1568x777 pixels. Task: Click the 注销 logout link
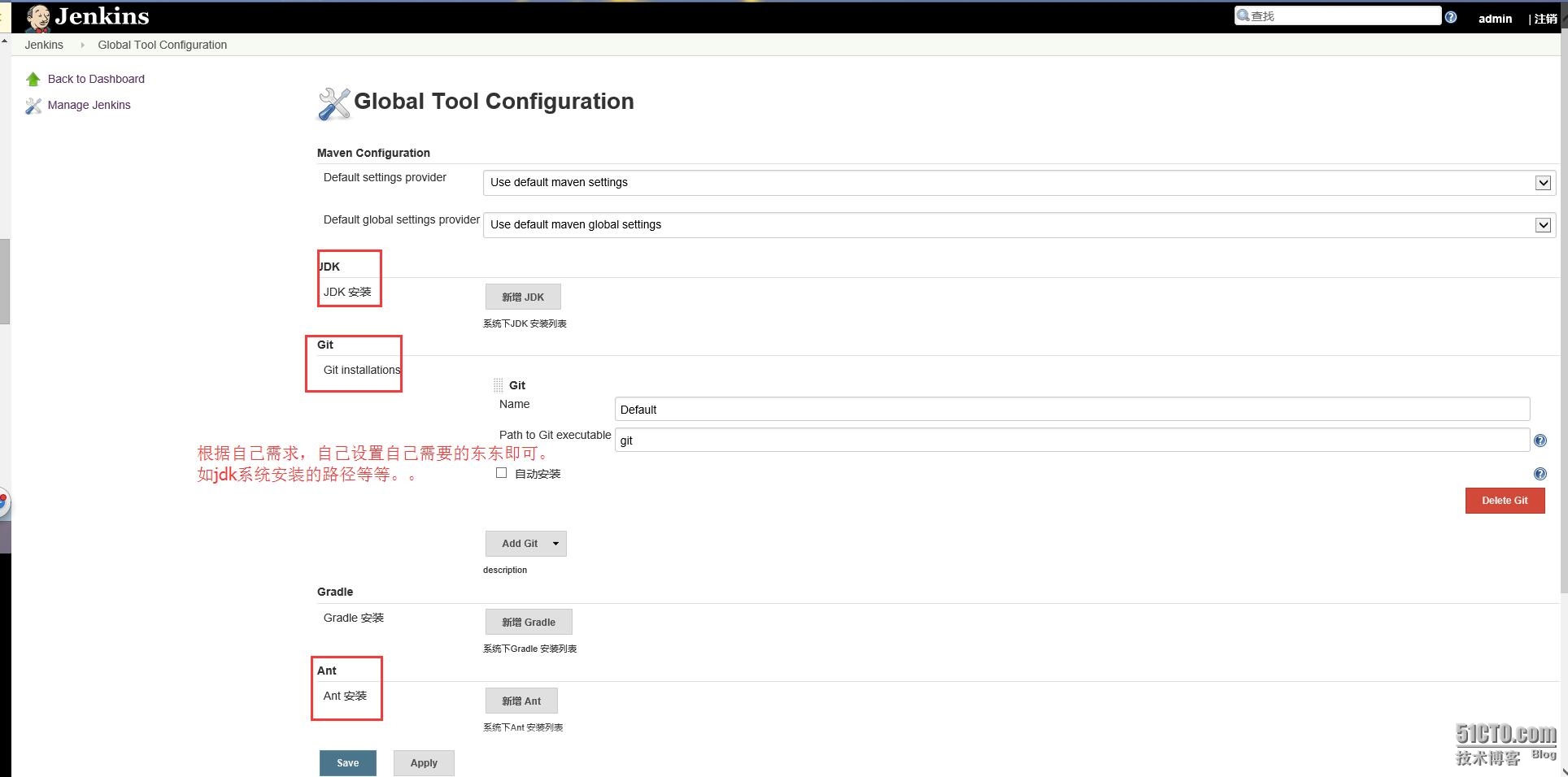point(1545,18)
